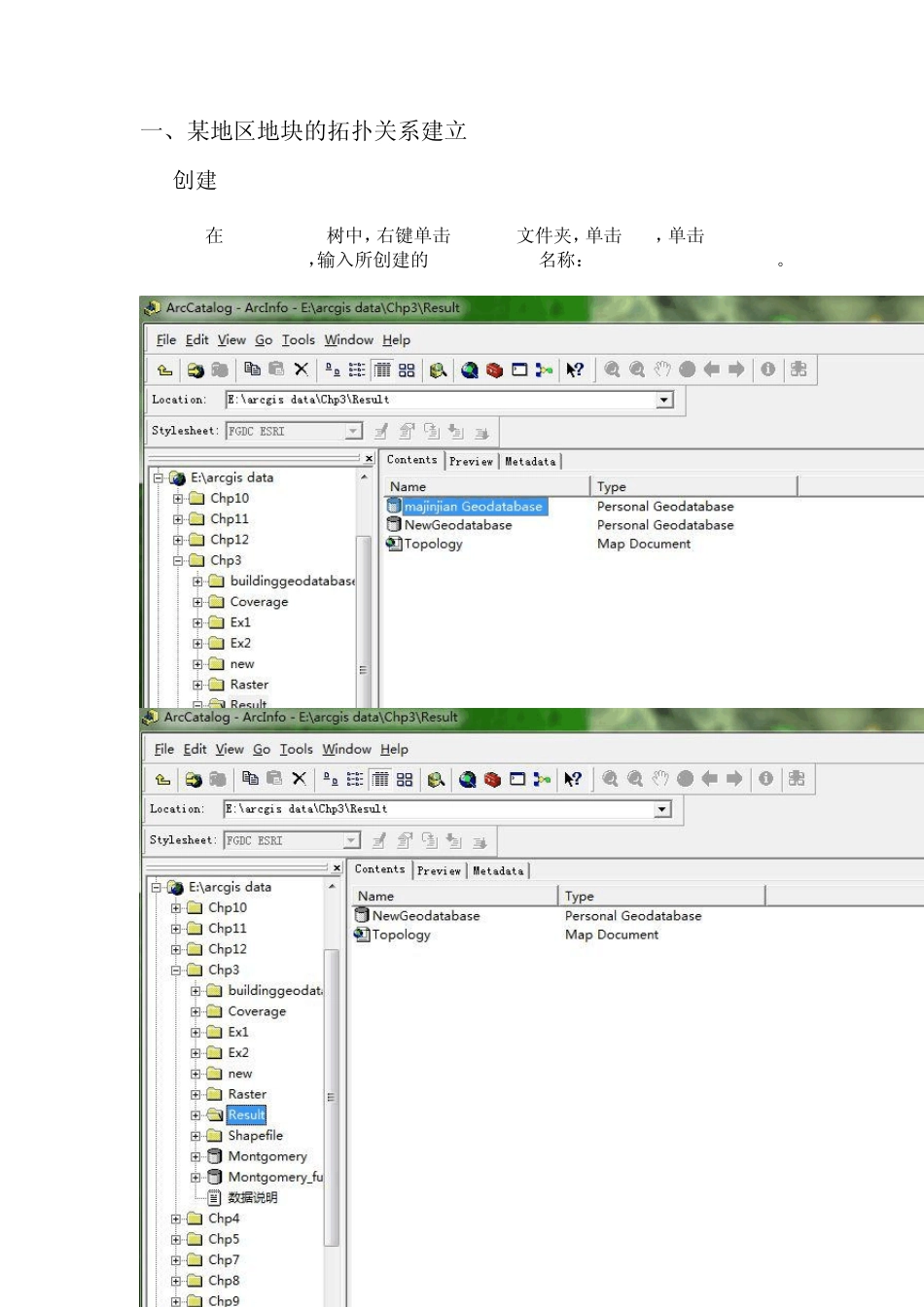Switch to Large Icons in lower window
Image resolution: width=924 pixels, height=1307 pixels.
click(x=331, y=779)
